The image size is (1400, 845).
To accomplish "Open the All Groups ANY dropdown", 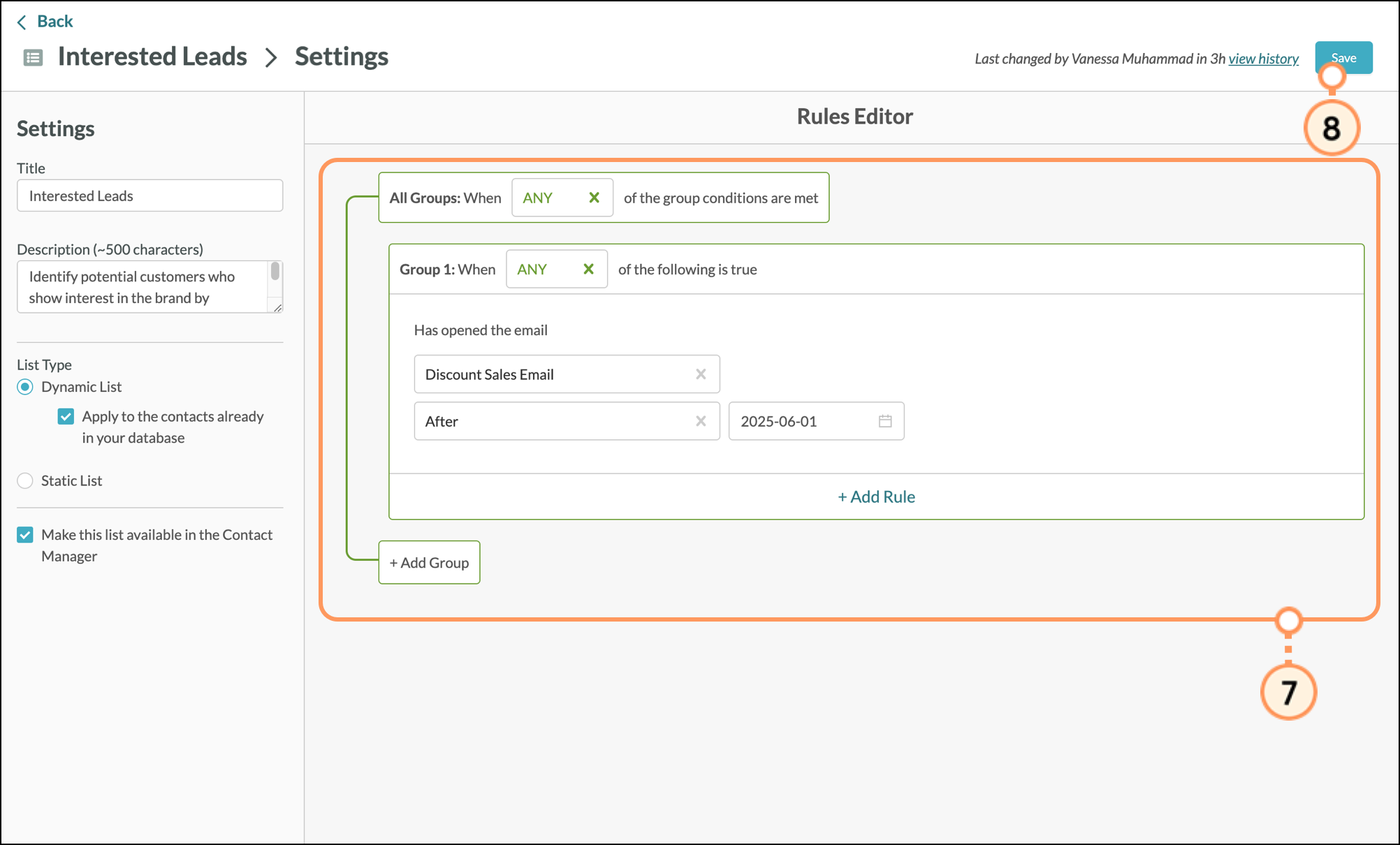I will [x=548, y=198].
